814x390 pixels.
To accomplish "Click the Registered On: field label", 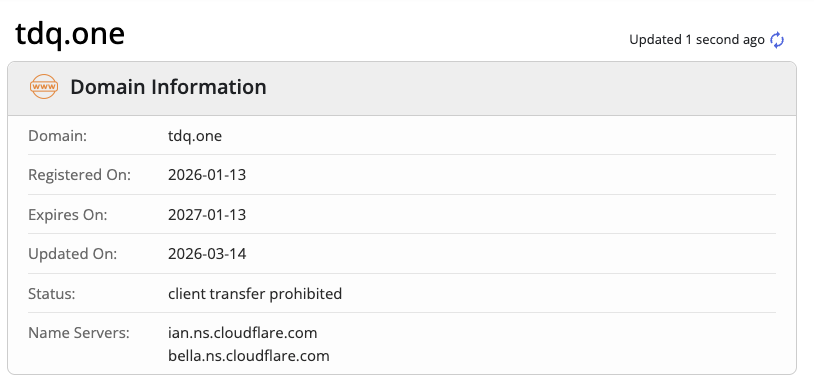I will 79,175.
